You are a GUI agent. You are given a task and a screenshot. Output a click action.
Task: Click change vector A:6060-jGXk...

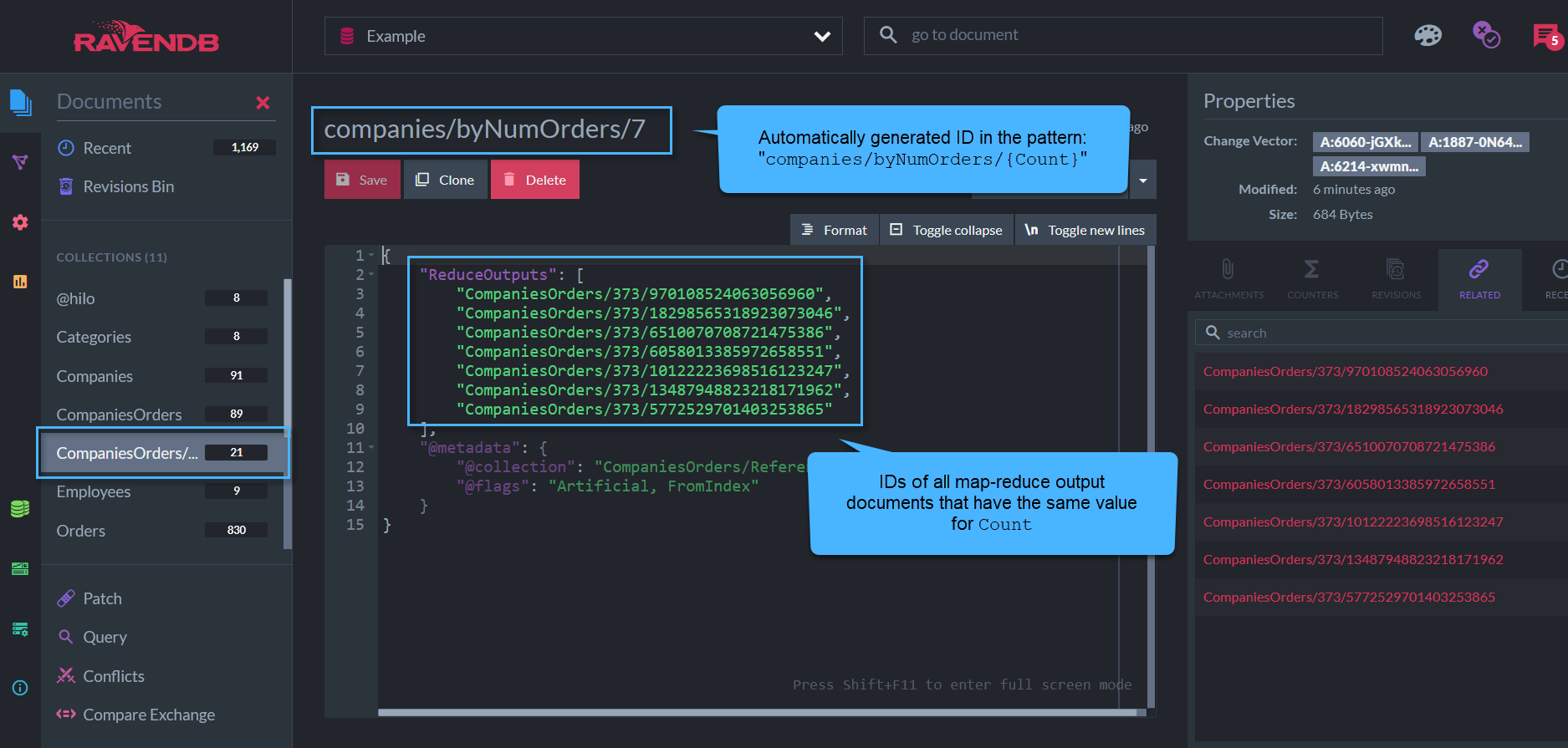coord(1365,142)
